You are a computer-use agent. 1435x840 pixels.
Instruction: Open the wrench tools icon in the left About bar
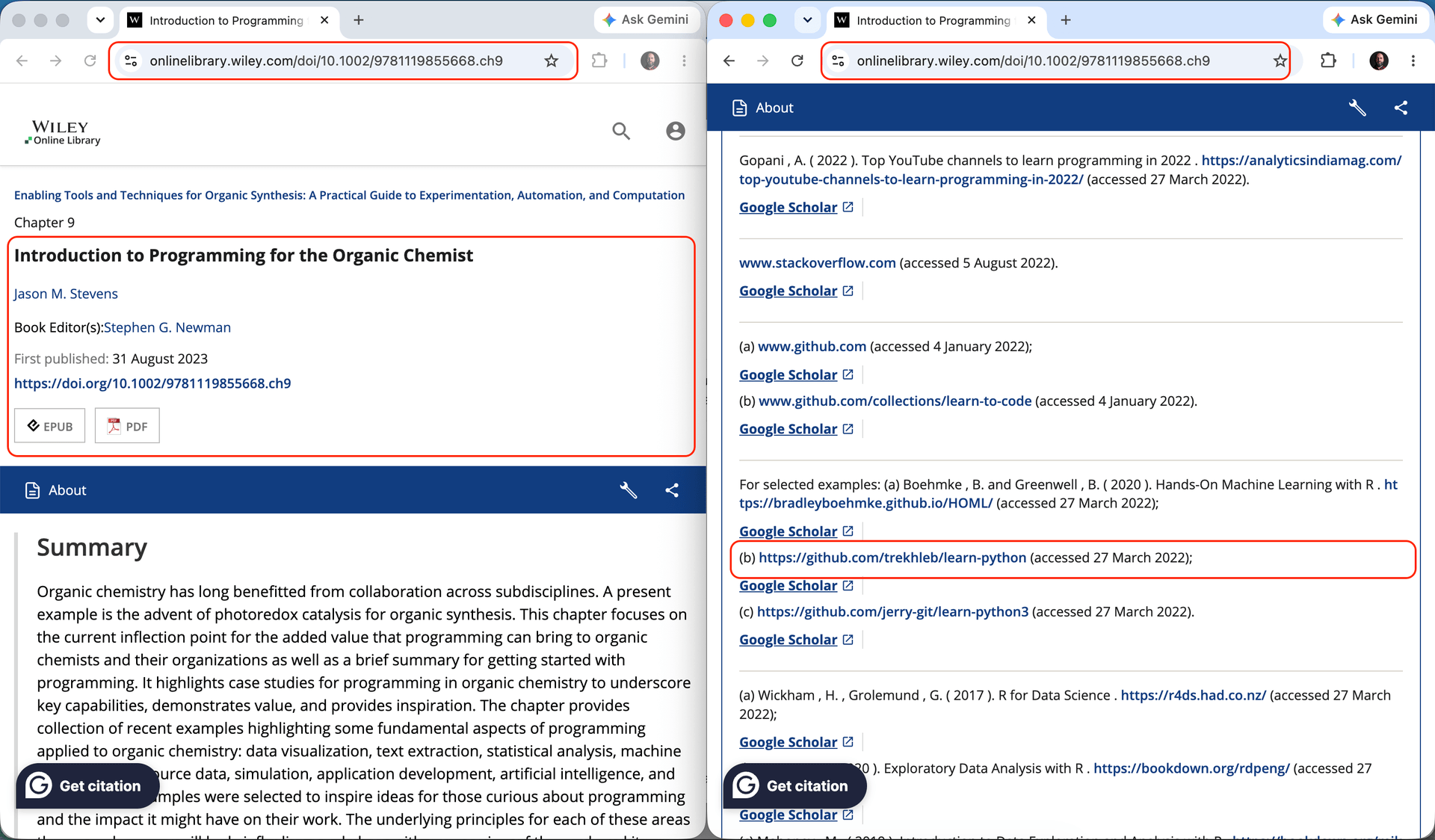coord(628,490)
